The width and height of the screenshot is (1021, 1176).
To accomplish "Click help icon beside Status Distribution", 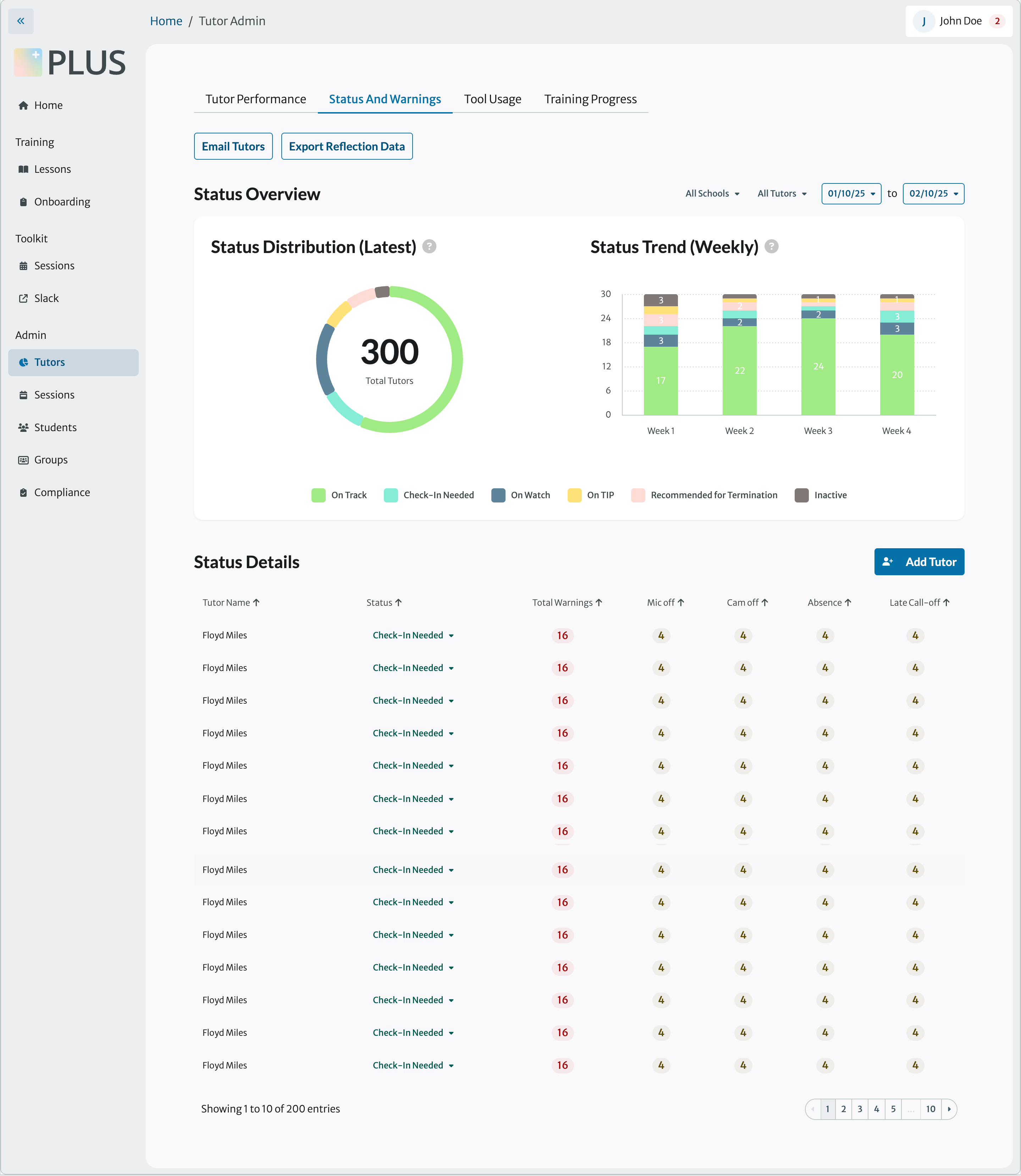I will [x=430, y=247].
